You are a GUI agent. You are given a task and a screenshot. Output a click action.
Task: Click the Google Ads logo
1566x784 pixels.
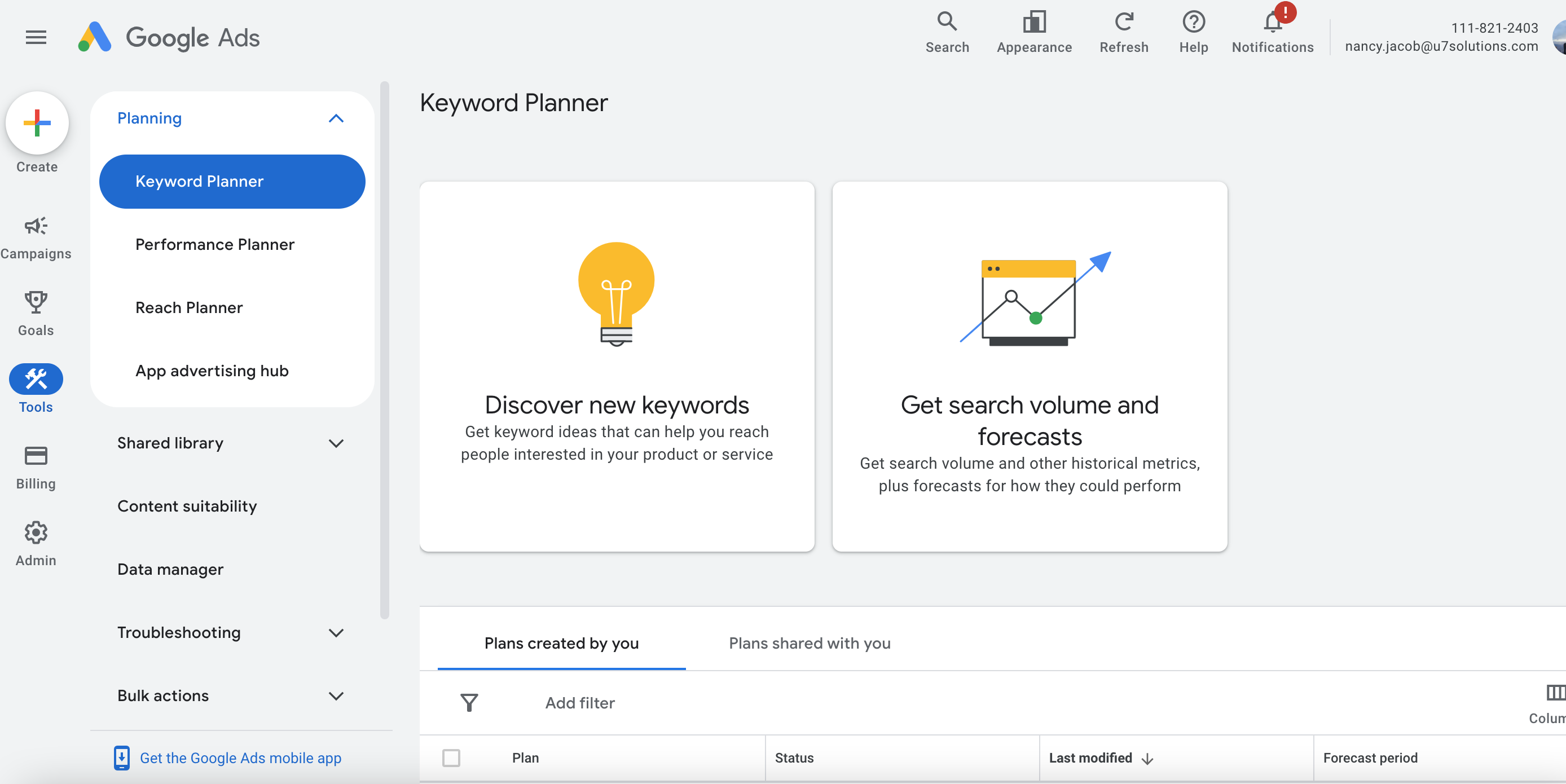(x=169, y=38)
